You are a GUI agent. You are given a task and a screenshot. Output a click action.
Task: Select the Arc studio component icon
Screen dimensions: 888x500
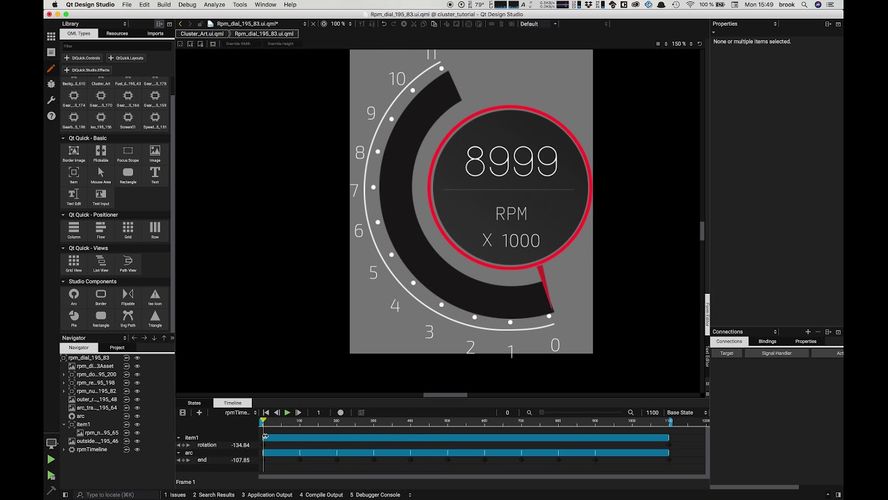[73, 296]
